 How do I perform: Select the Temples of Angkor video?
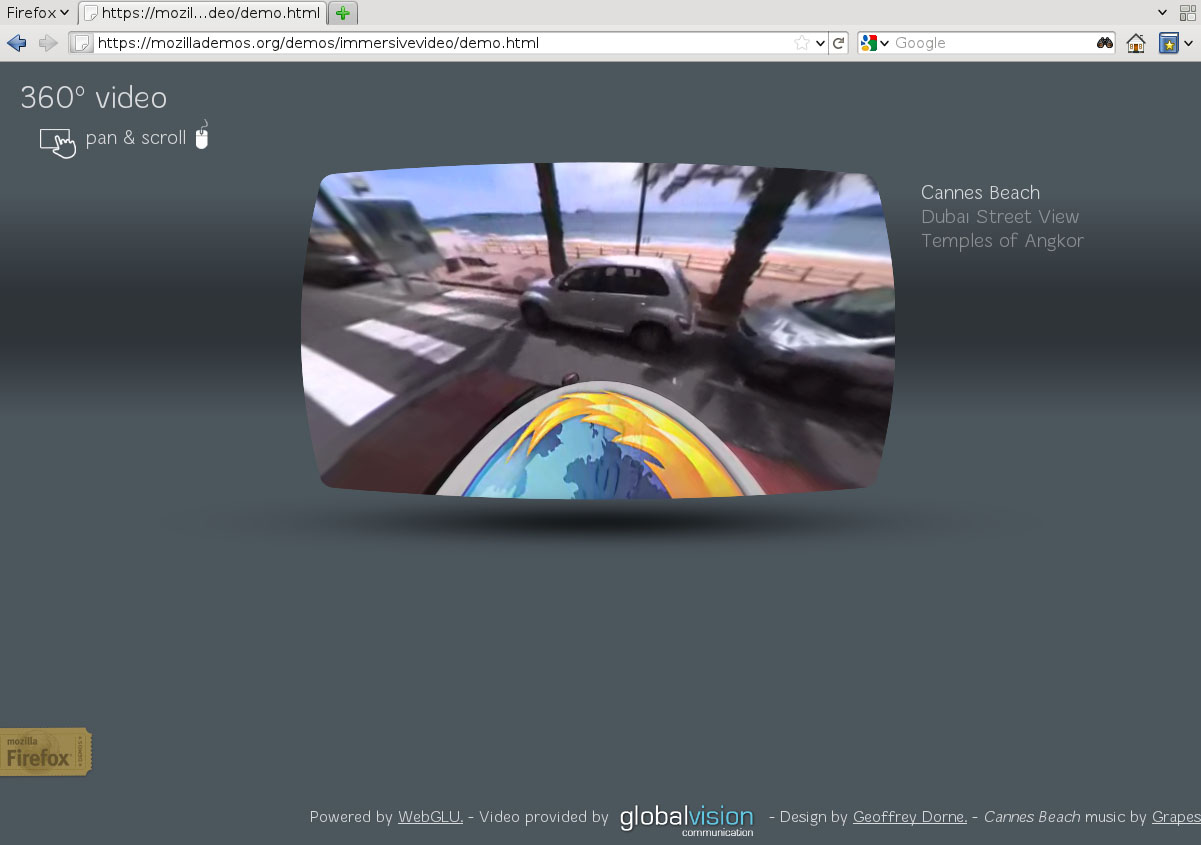(x=1002, y=240)
